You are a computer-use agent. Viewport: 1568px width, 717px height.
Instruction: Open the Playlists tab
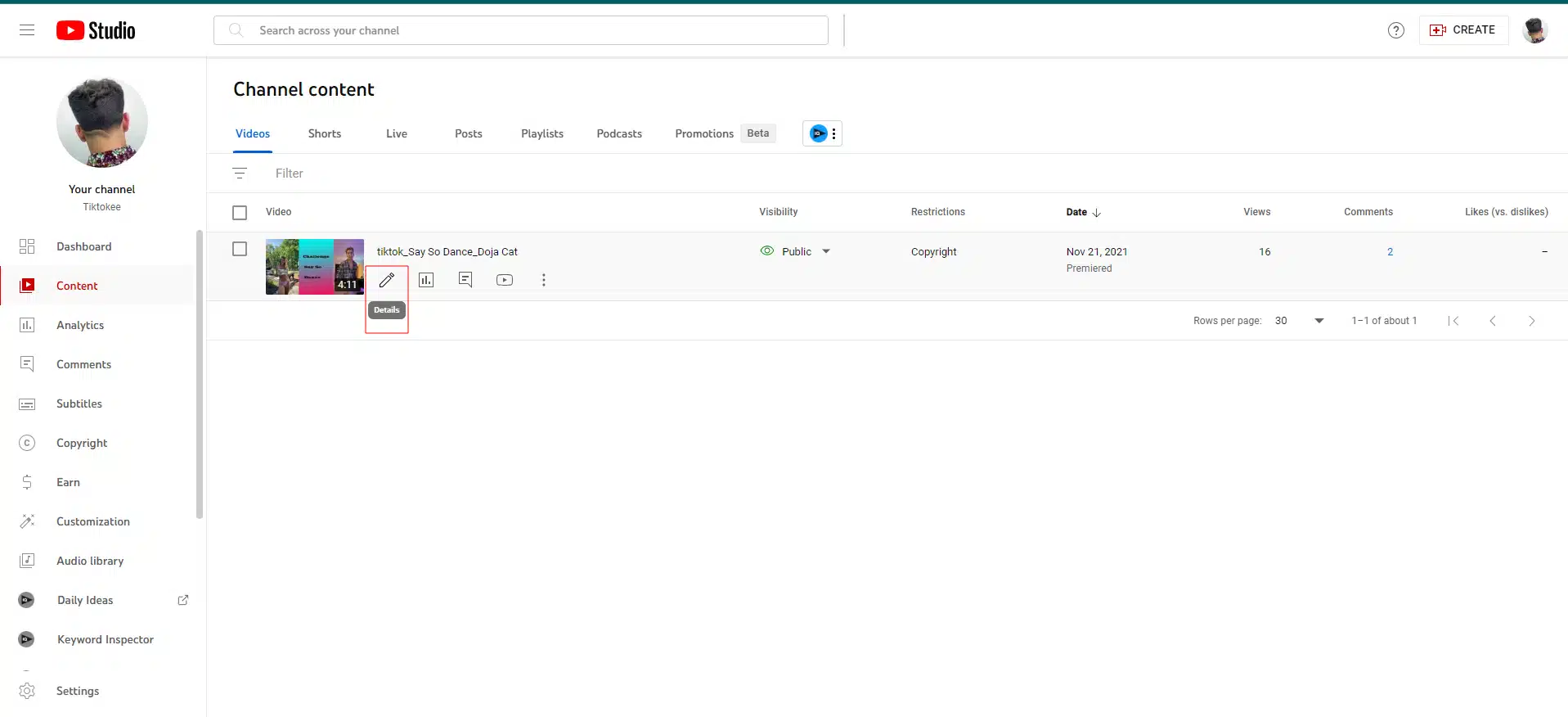click(542, 133)
